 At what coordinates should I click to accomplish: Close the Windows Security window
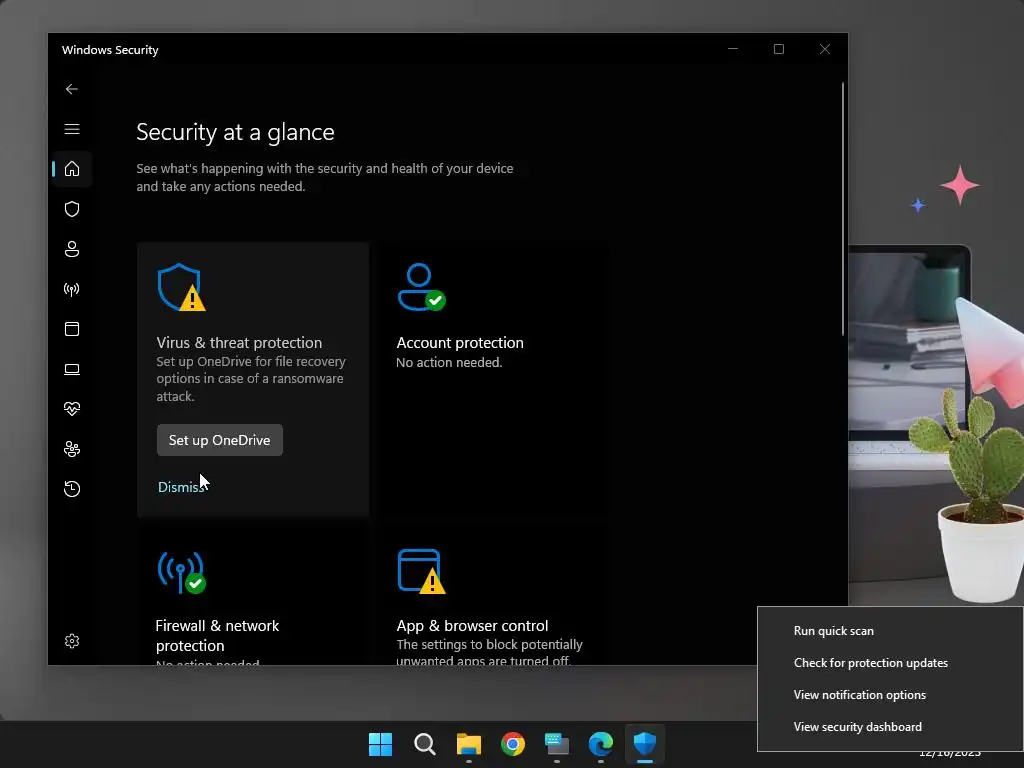825,49
